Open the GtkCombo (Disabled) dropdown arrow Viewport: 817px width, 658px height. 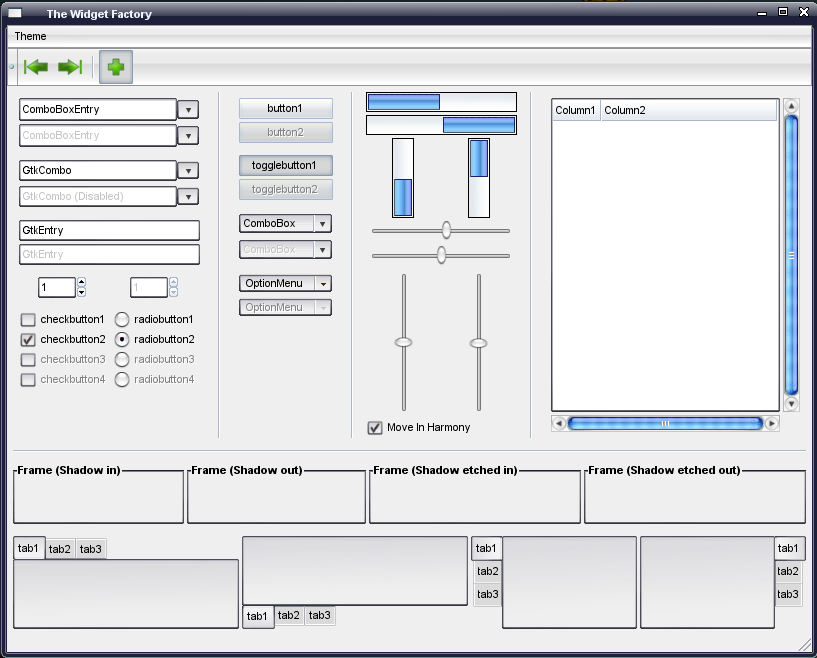point(188,196)
